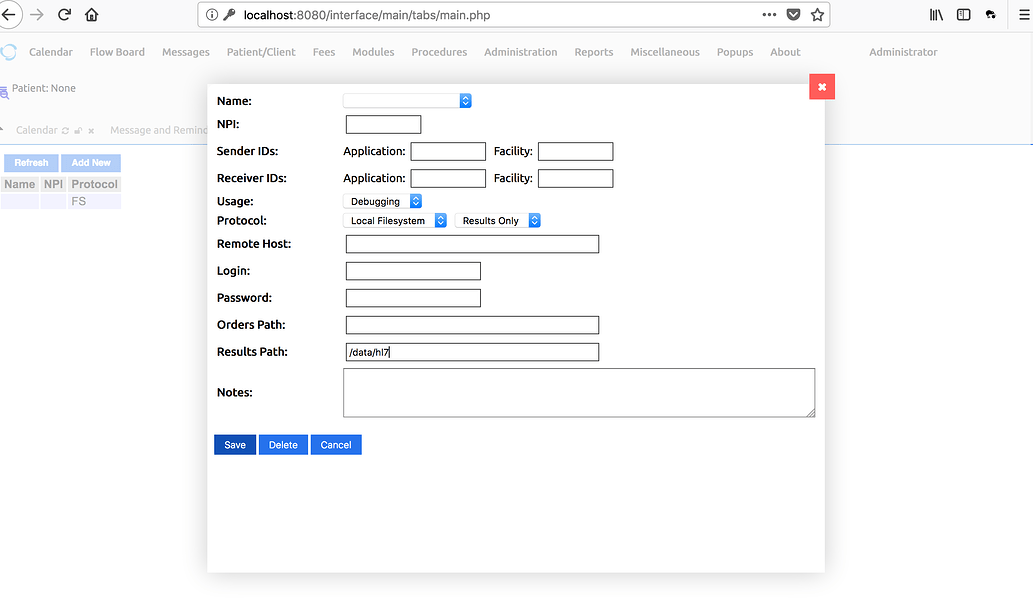The height and width of the screenshot is (612, 1033).
Task: Open the Administration menu
Action: tap(520, 51)
